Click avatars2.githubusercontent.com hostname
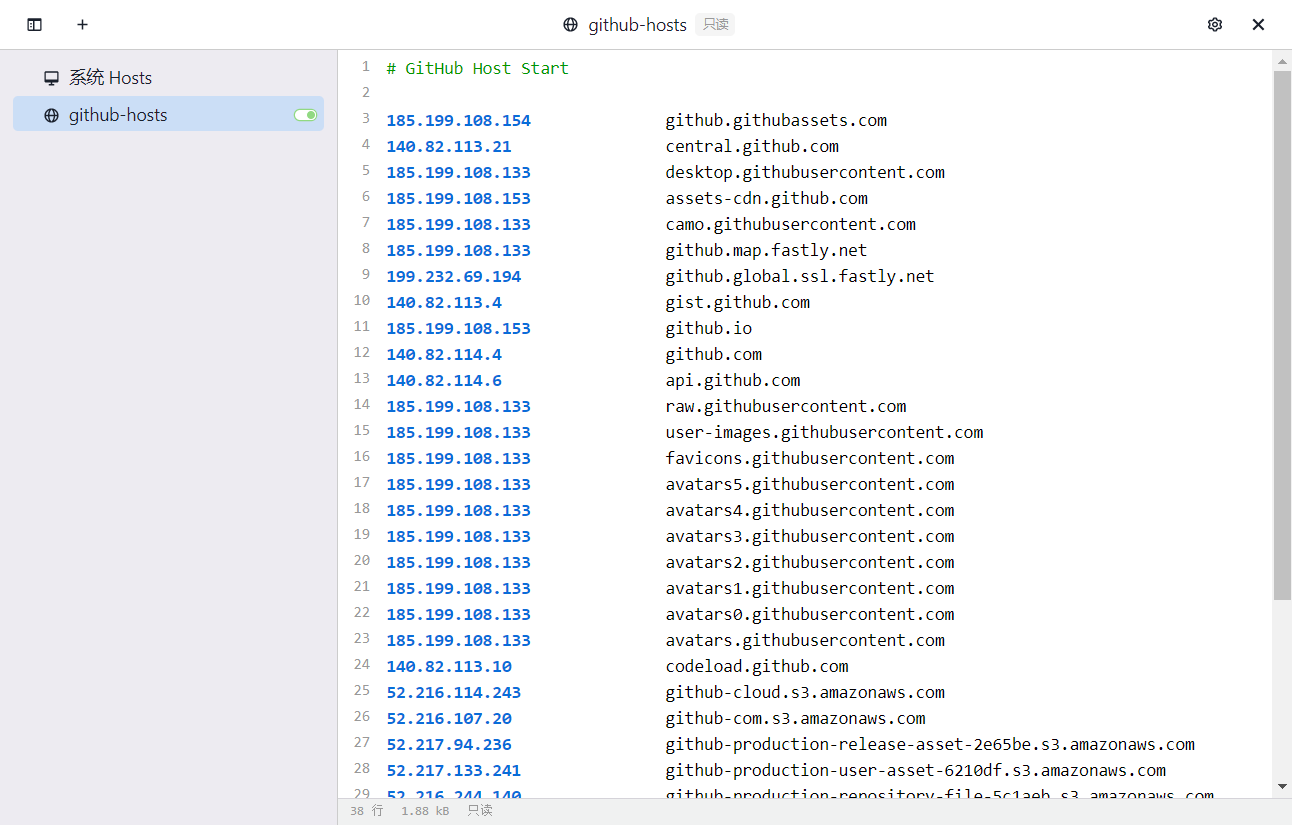 (x=810, y=562)
